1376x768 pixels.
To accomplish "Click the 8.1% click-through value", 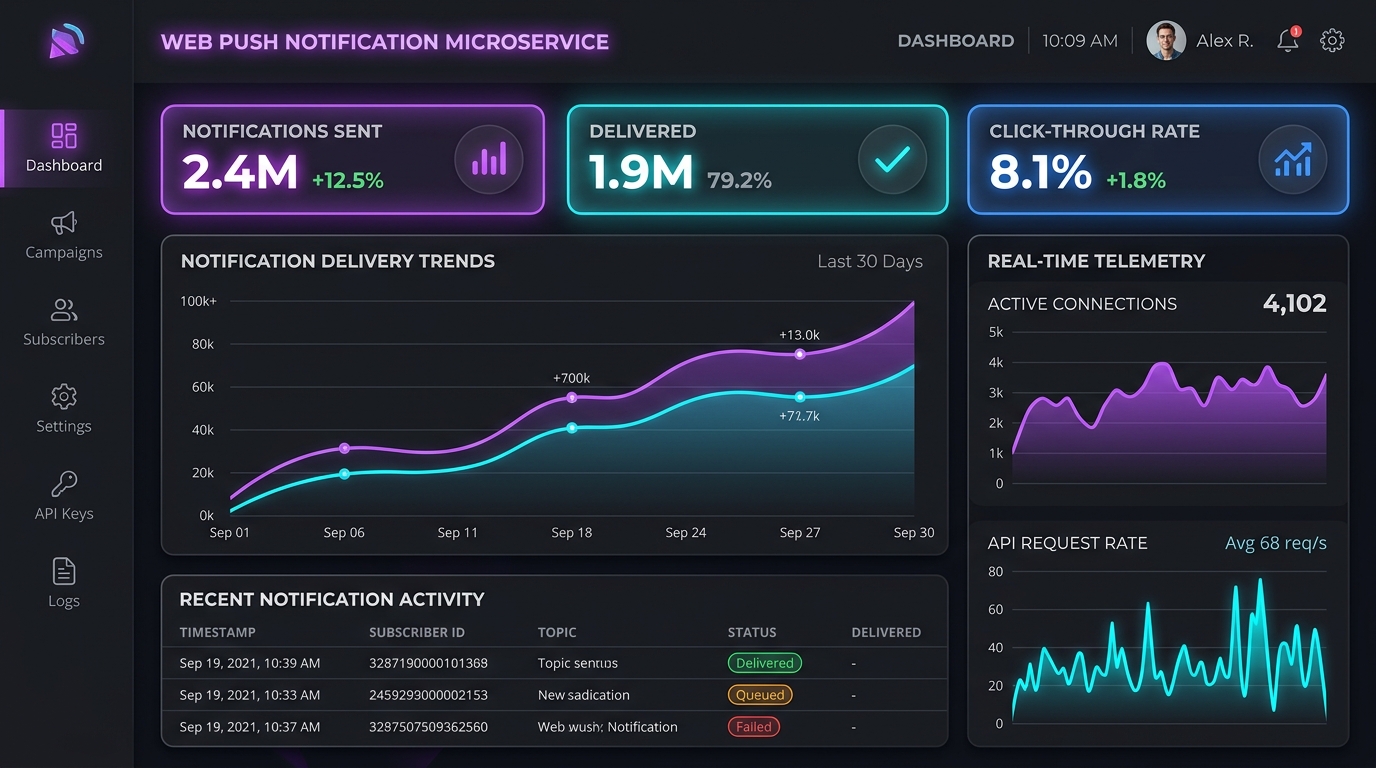I will pyautogui.click(x=1040, y=172).
